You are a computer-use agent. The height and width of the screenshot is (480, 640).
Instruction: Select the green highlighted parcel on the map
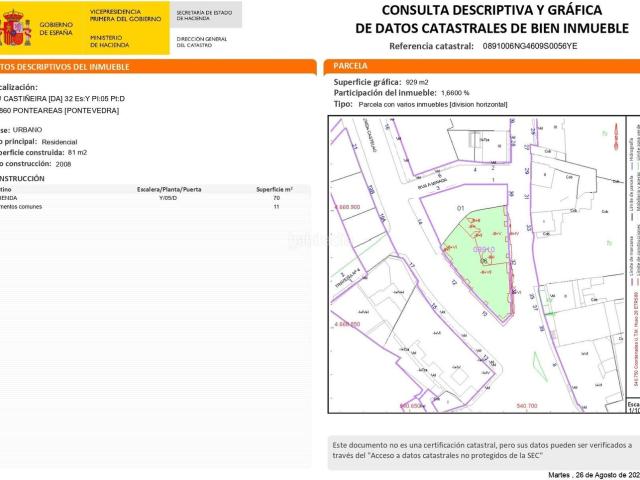click(482, 261)
